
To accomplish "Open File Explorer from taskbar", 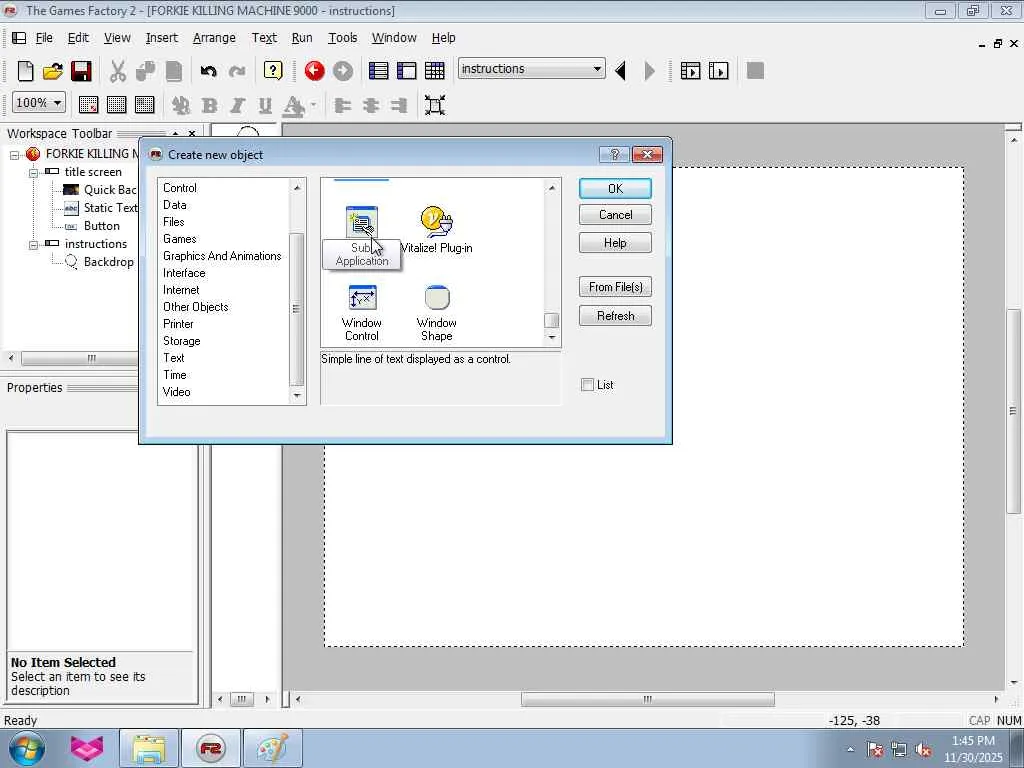I will tap(149, 749).
